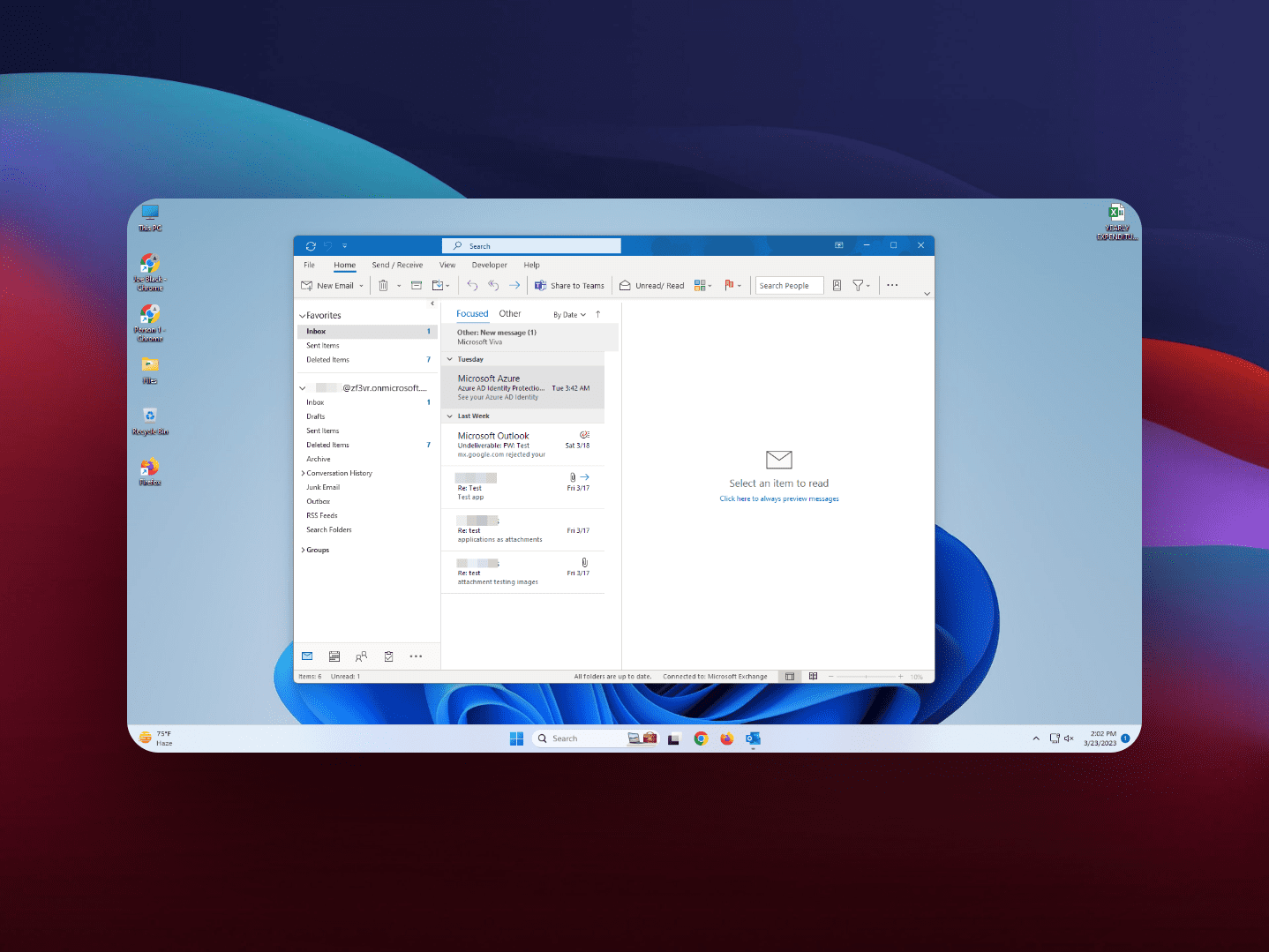Viewport: 1269px width, 952px height.
Task: Open the Other: New message (1) notification
Action: [x=529, y=337]
